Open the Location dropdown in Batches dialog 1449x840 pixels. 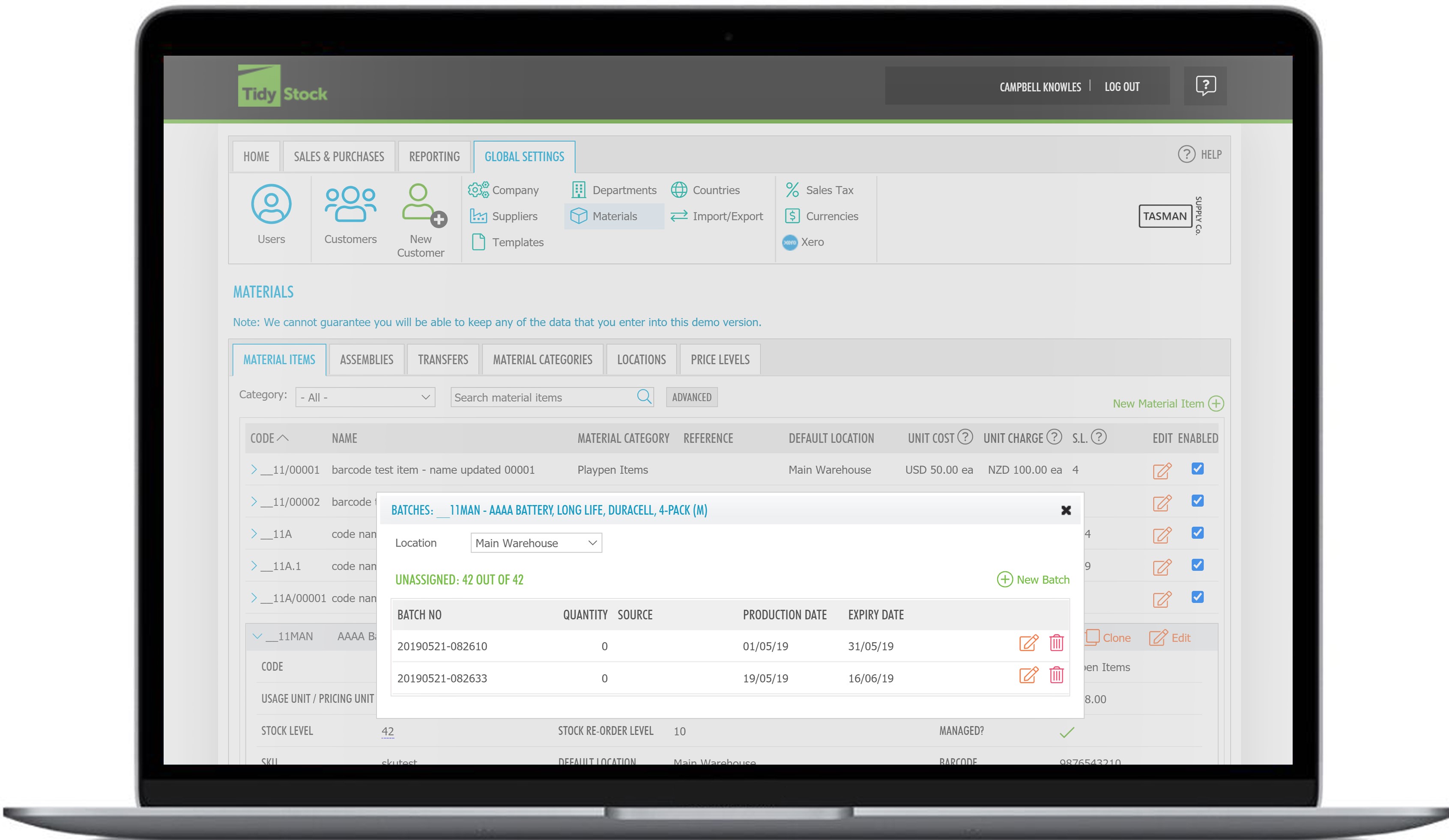click(536, 542)
